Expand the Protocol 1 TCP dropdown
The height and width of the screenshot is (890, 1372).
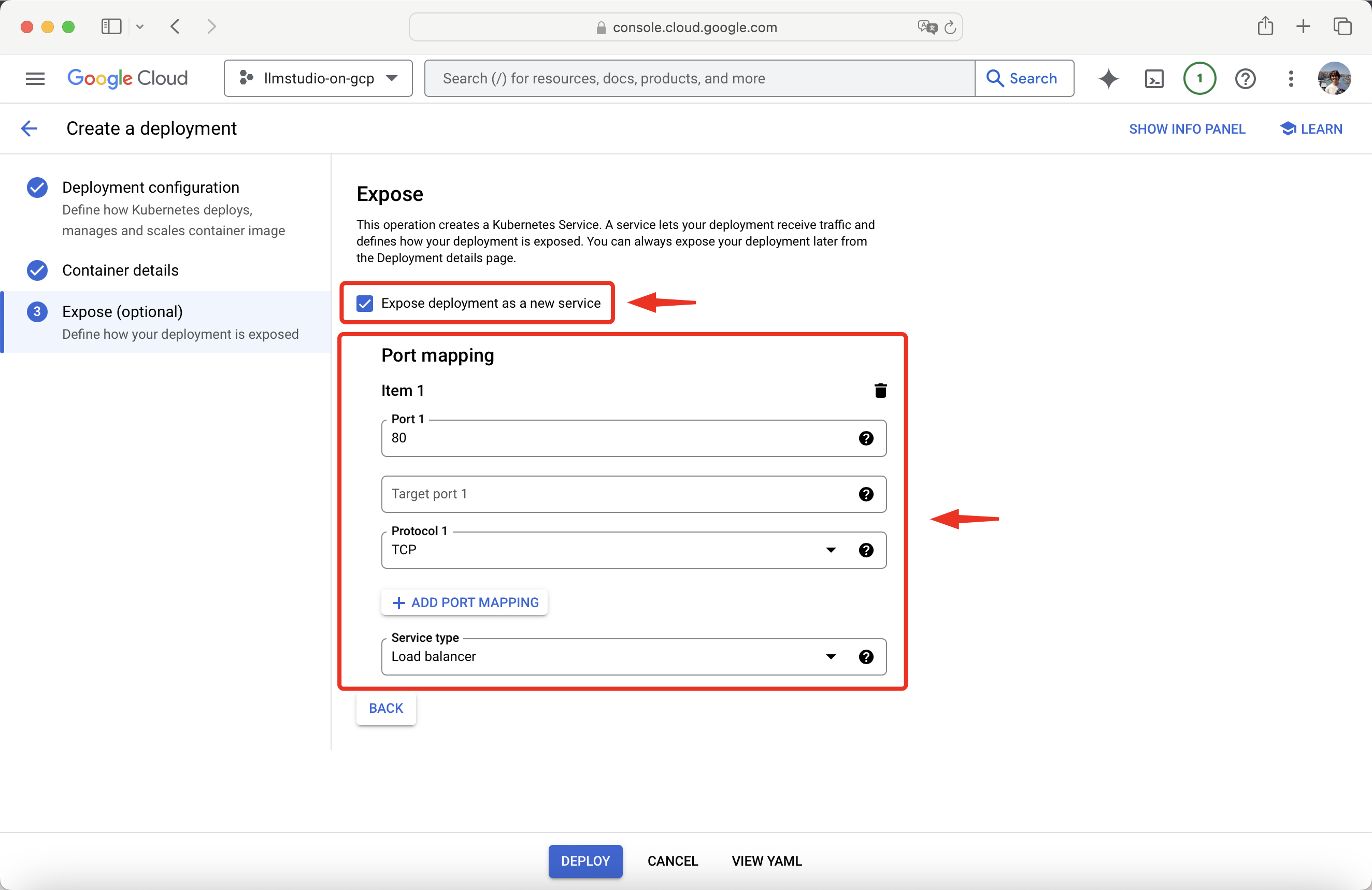[830, 550]
